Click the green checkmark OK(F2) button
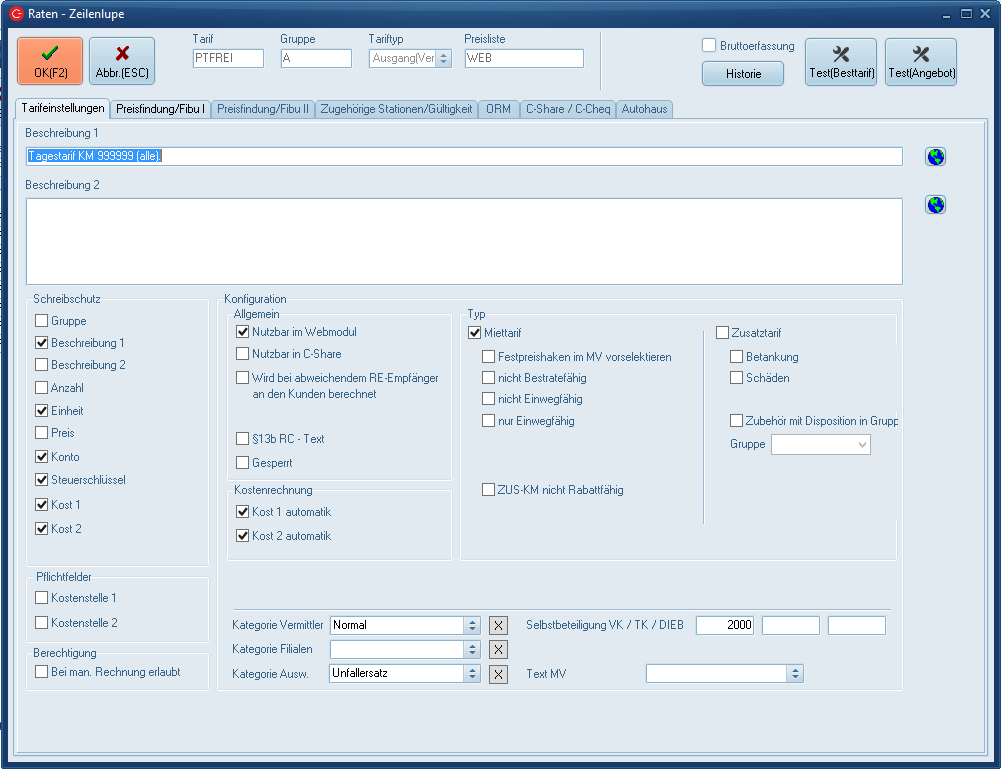The height and width of the screenshot is (769, 1001). tap(51, 61)
